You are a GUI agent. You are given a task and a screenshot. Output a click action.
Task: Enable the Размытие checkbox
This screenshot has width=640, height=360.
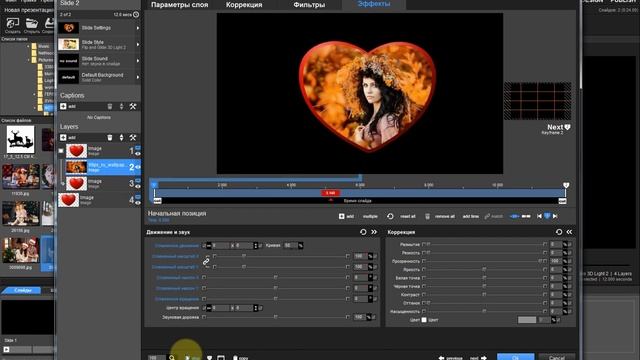click(424, 244)
